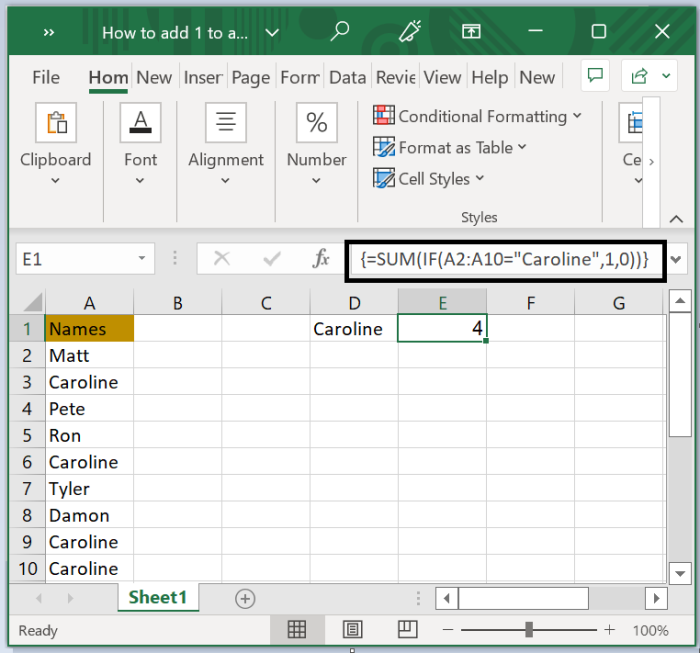Click the Clipboard paste icon
This screenshot has height=653, width=700.
tap(55, 123)
